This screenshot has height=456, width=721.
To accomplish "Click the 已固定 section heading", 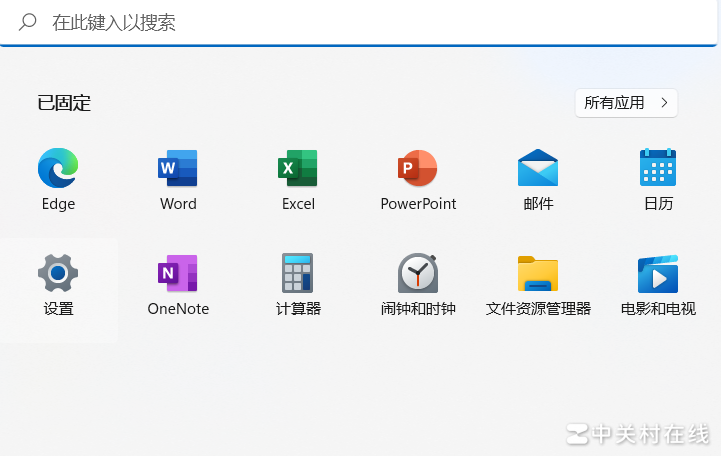I will [x=64, y=103].
